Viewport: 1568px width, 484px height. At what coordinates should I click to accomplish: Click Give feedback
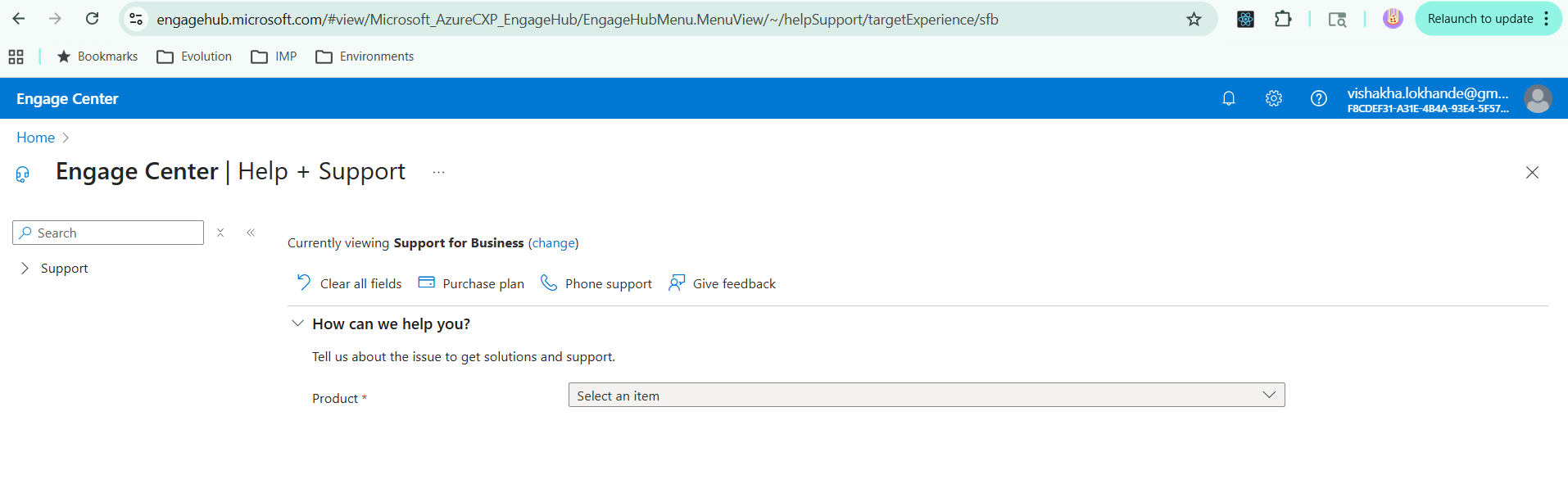(x=722, y=283)
